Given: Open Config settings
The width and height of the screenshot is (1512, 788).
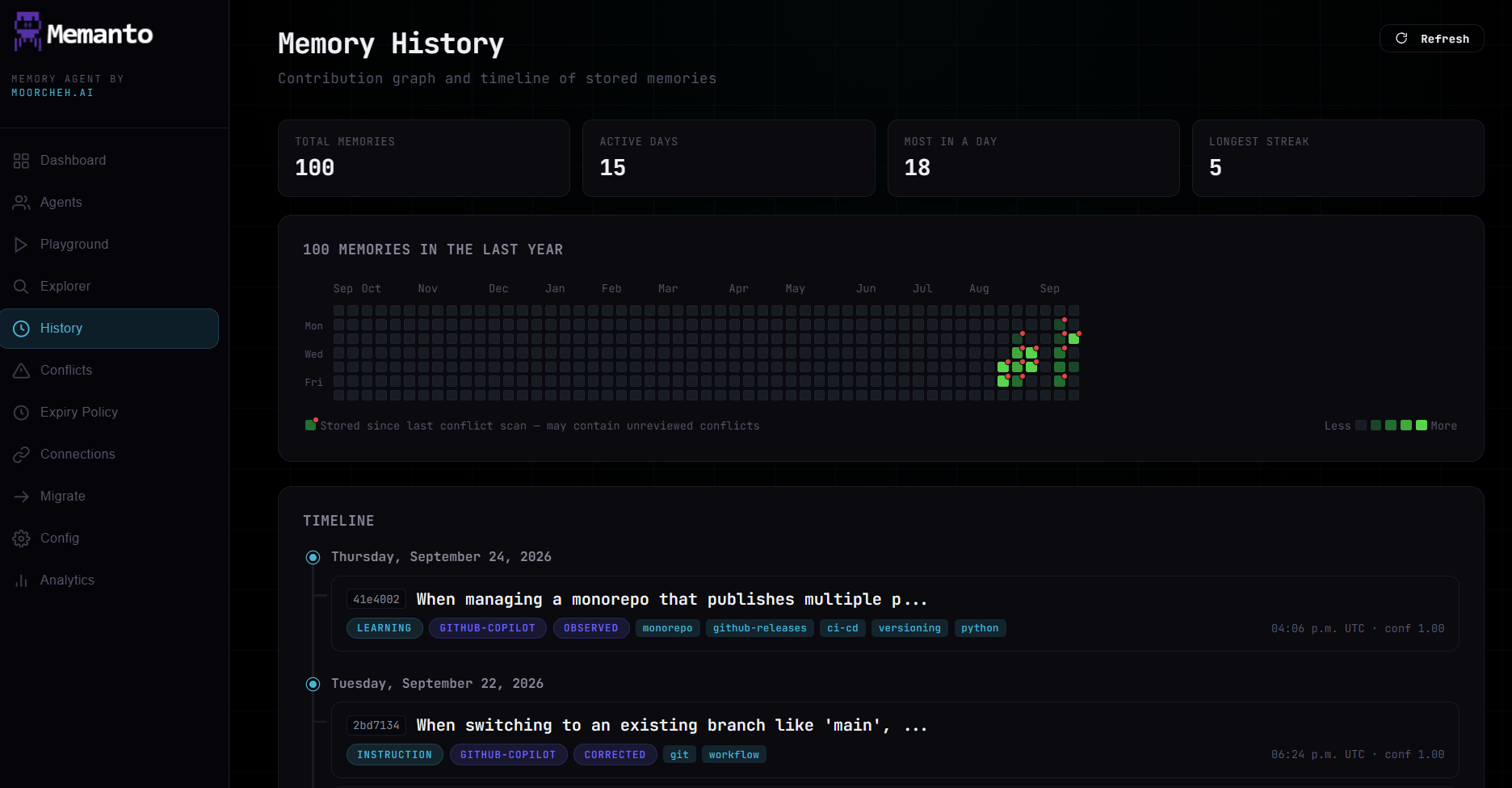Looking at the screenshot, I should tap(109, 539).
